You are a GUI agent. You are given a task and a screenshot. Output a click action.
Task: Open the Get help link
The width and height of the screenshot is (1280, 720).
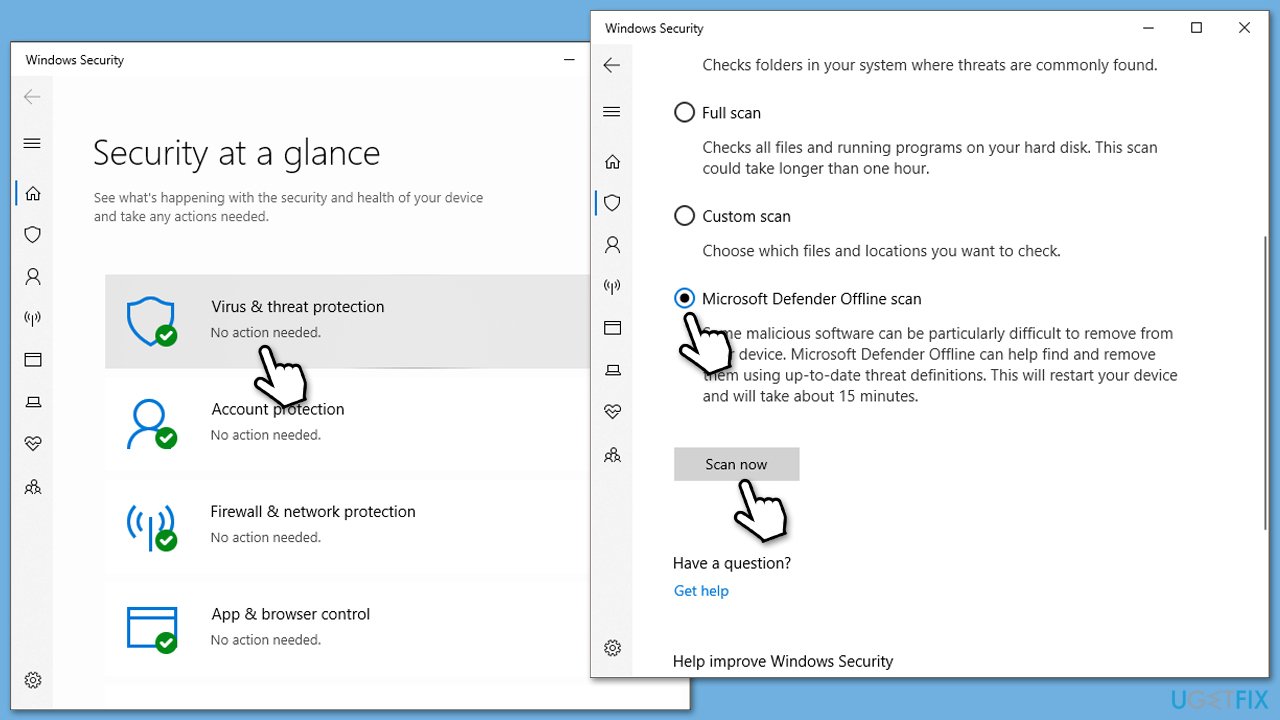coord(701,591)
